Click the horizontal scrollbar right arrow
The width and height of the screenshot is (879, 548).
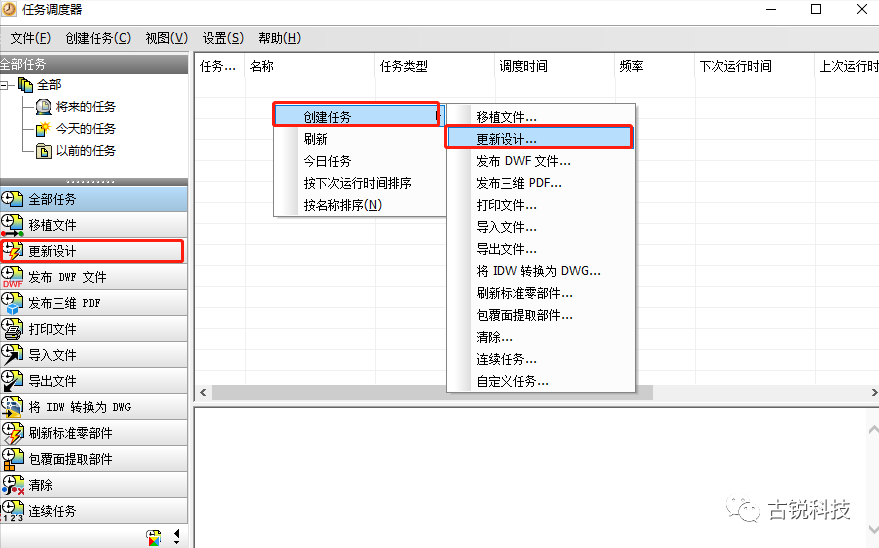873,392
